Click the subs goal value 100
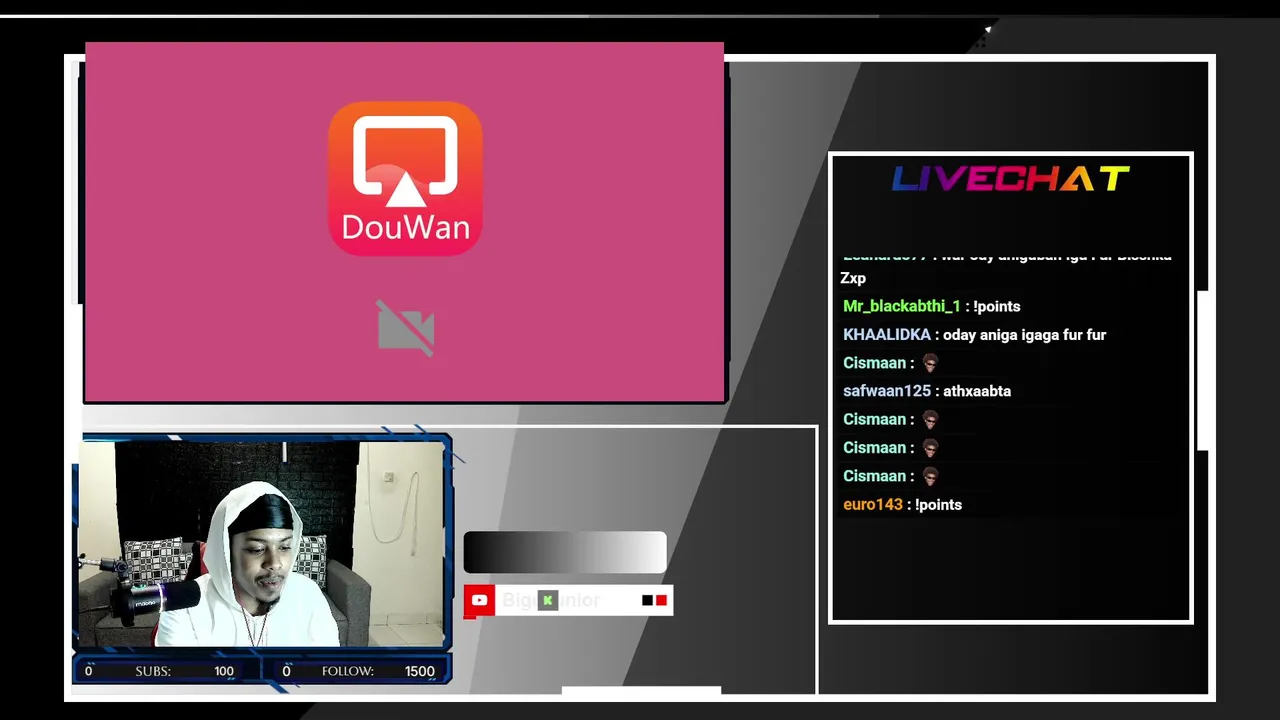The height and width of the screenshot is (720, 1280). [x=224, y=671]
